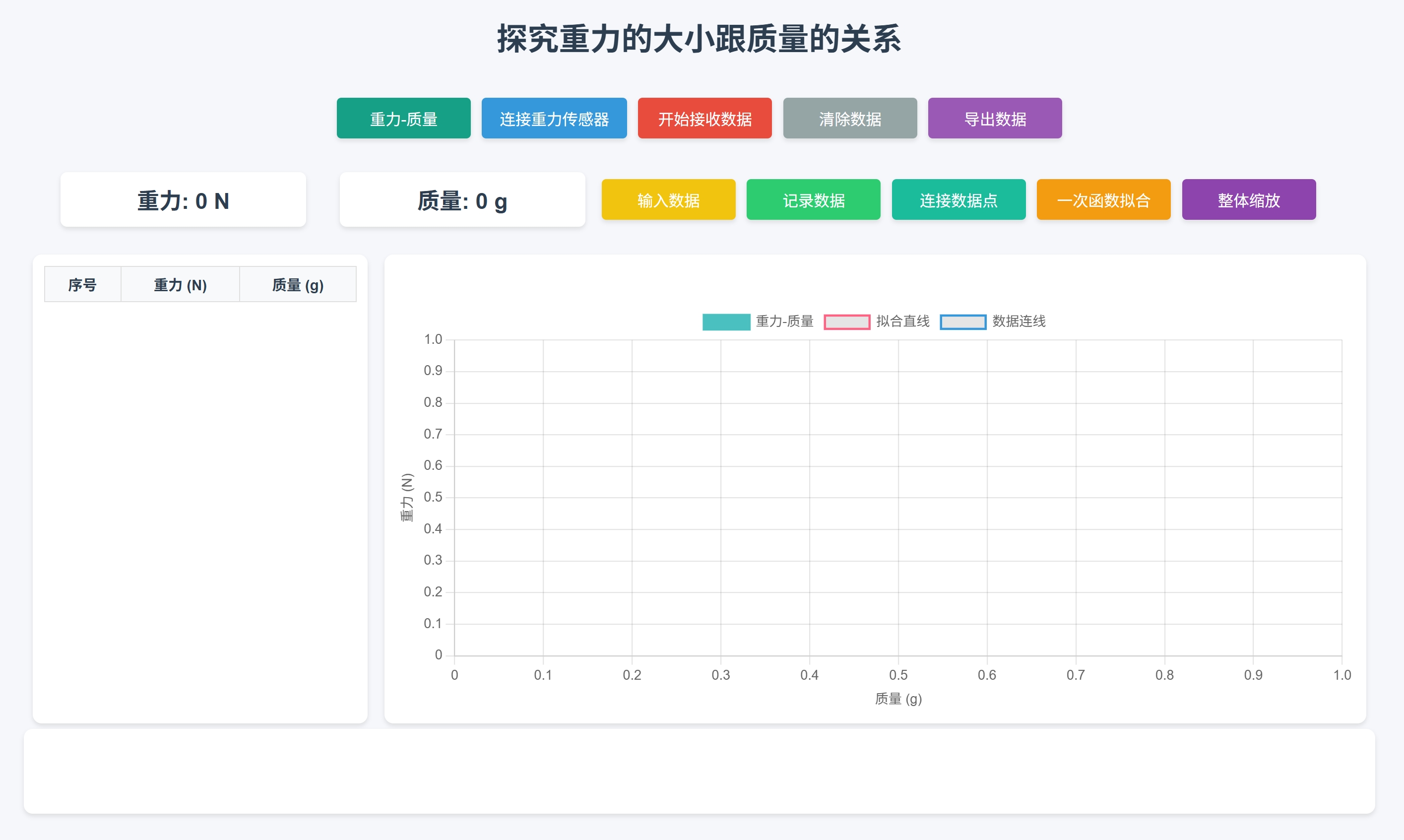
Task: Apply linear fit with 一次函数拟合 button
Action: (x=1103, y=199)
